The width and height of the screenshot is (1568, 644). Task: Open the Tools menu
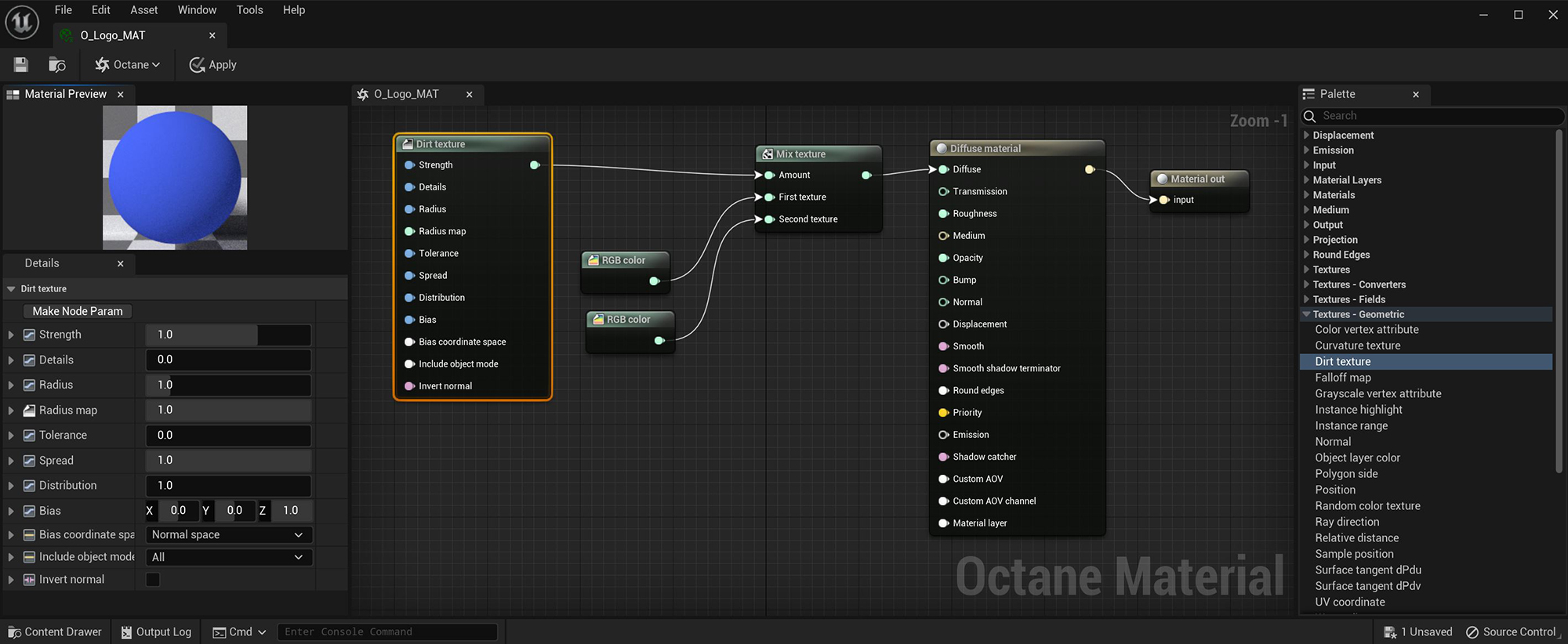point(250,10)
